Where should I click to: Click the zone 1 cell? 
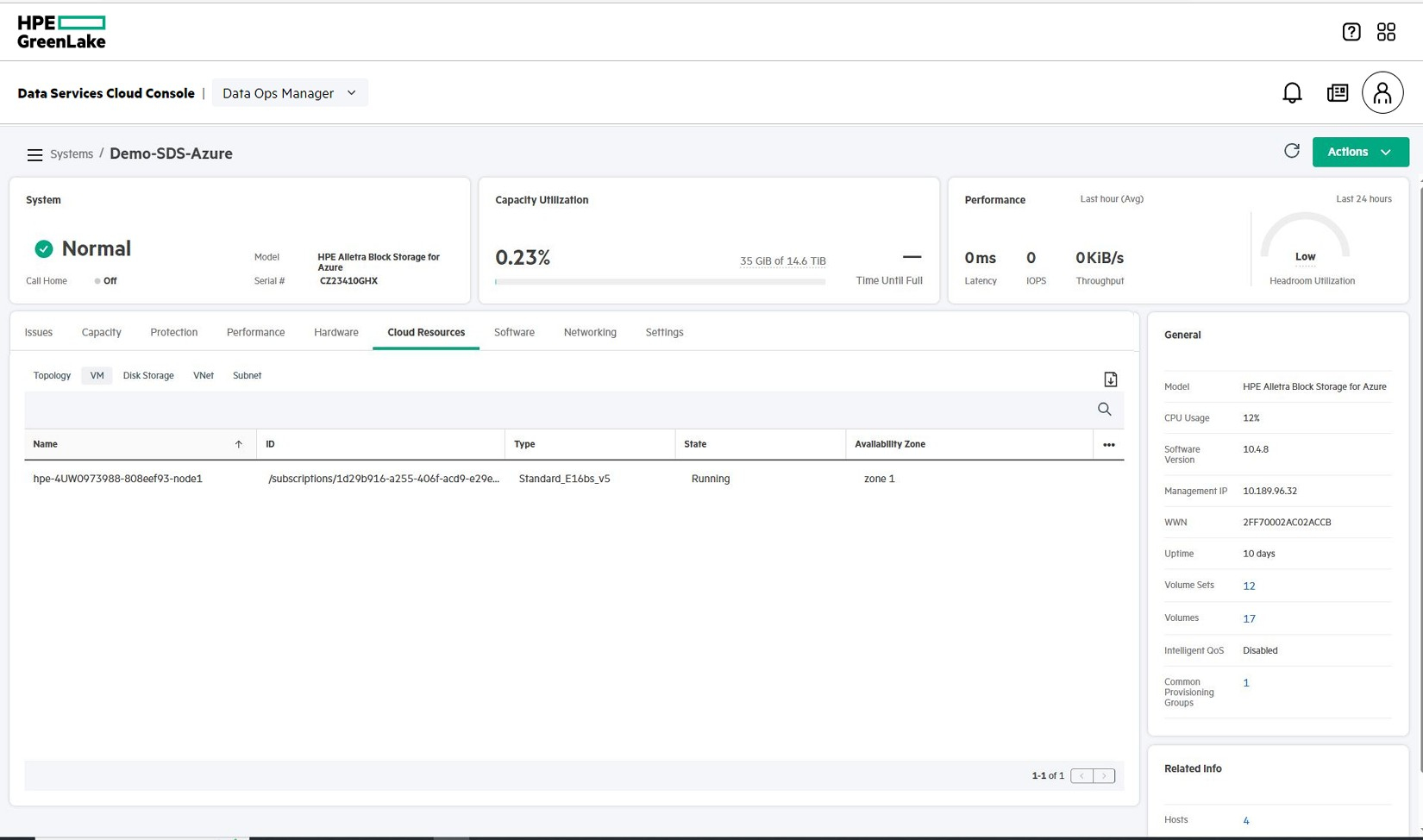click(x=880, y=479)
